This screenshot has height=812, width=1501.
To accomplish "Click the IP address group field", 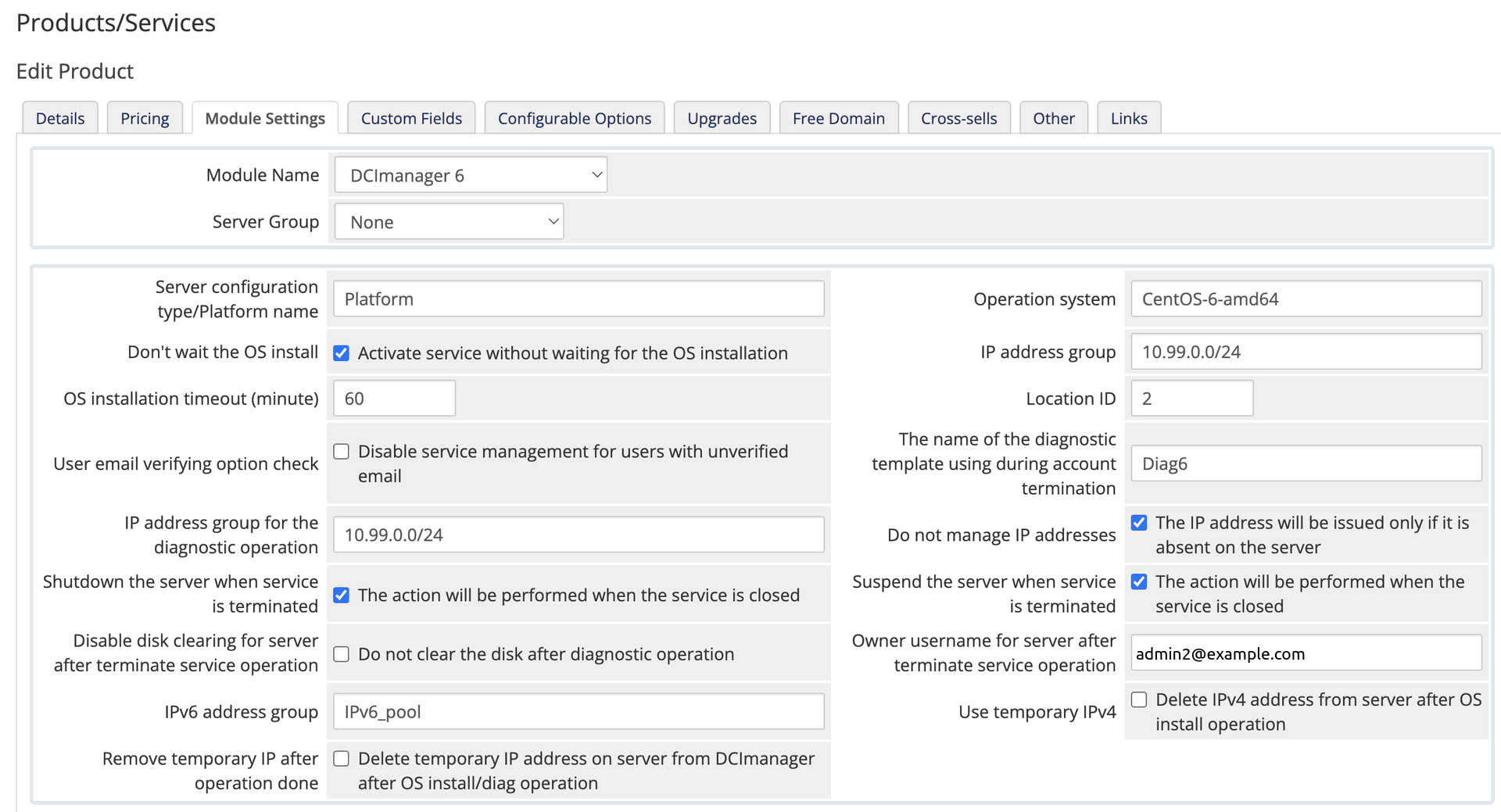I will (1306, 352).
